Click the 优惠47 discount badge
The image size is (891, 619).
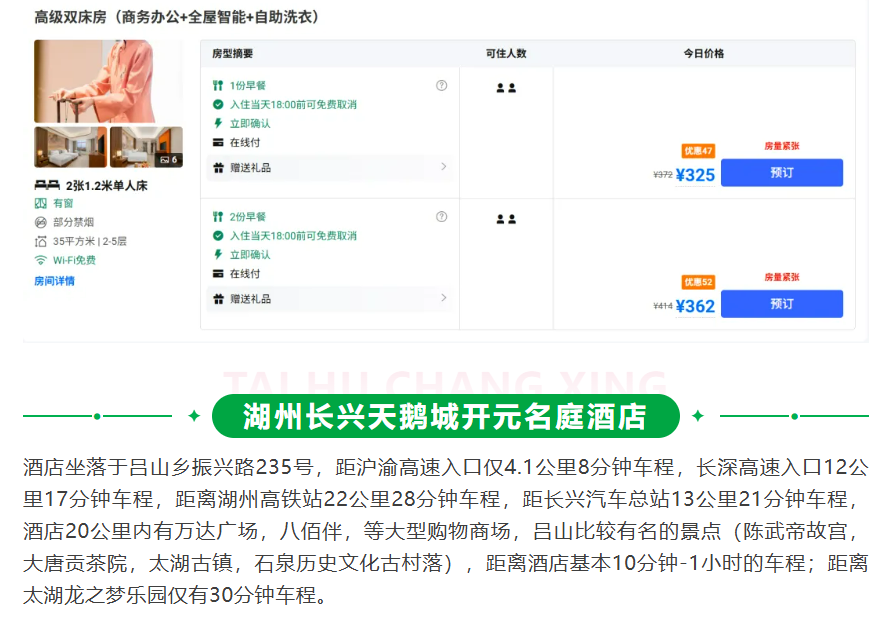(698, 151)
